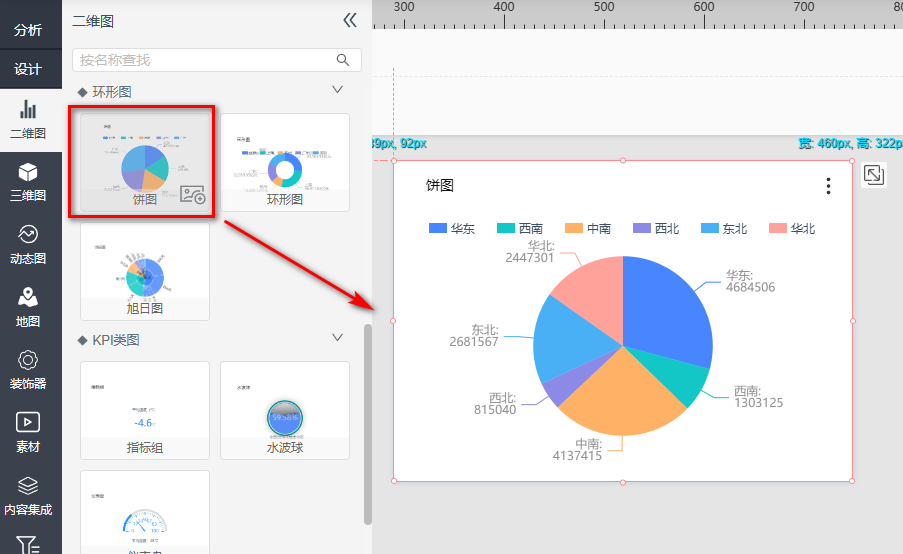Switch to the 设计 tab
Image resolution: width=903 pixels, height=554 pixels.
[x=28, y=69]
